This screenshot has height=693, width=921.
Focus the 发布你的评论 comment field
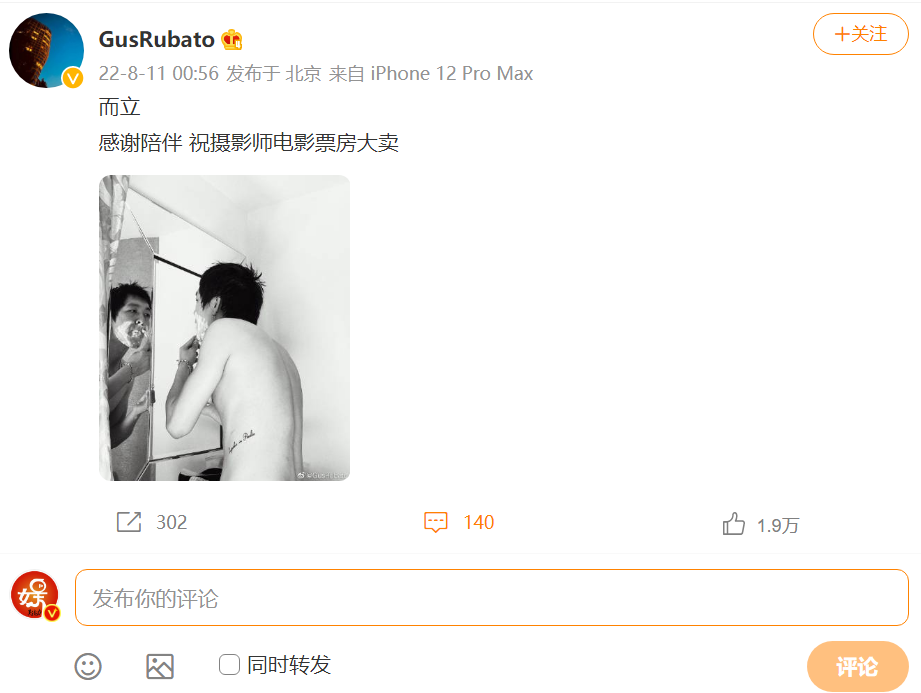click(x=492, y=597)
